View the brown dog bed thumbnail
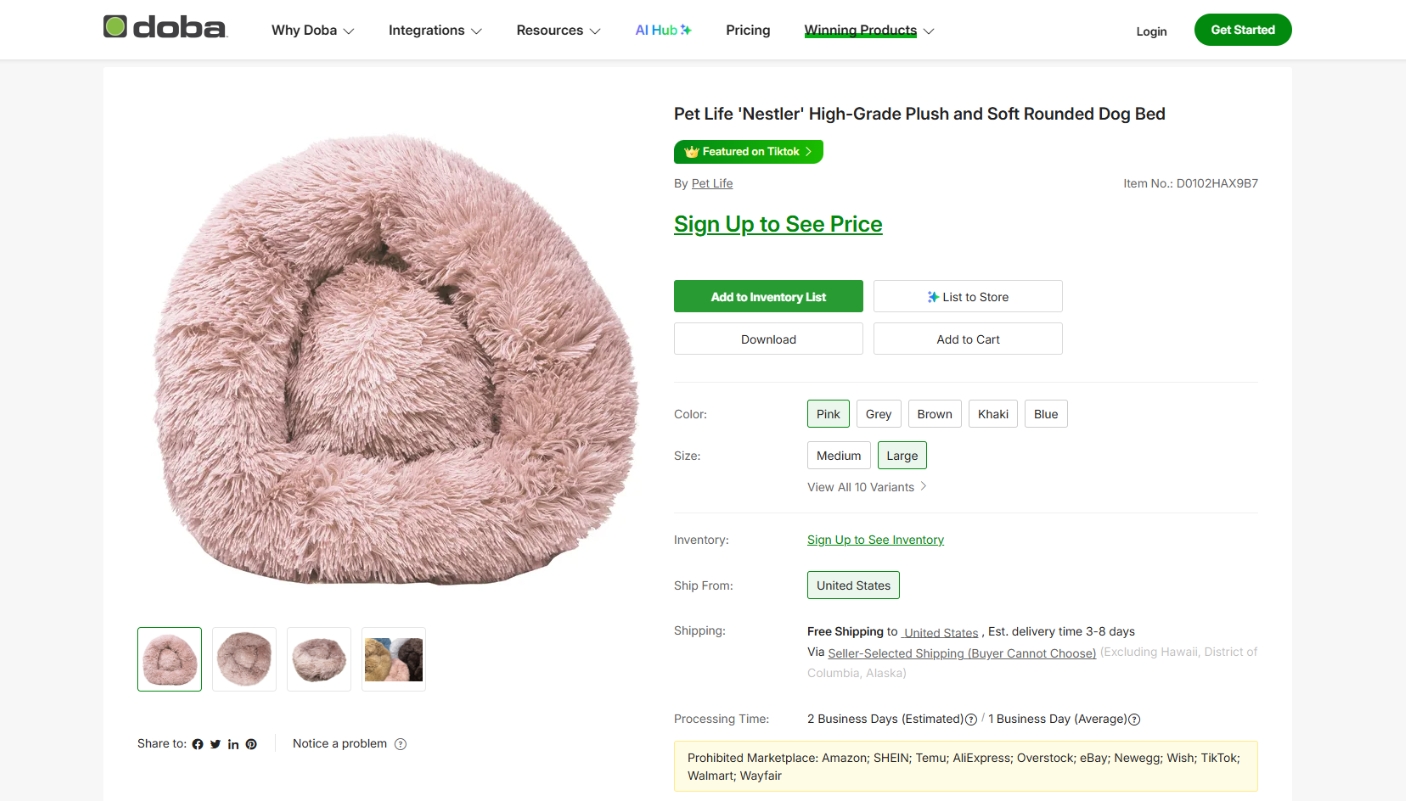Screen dimensions: 1406x801 click(x=318, y=659)
